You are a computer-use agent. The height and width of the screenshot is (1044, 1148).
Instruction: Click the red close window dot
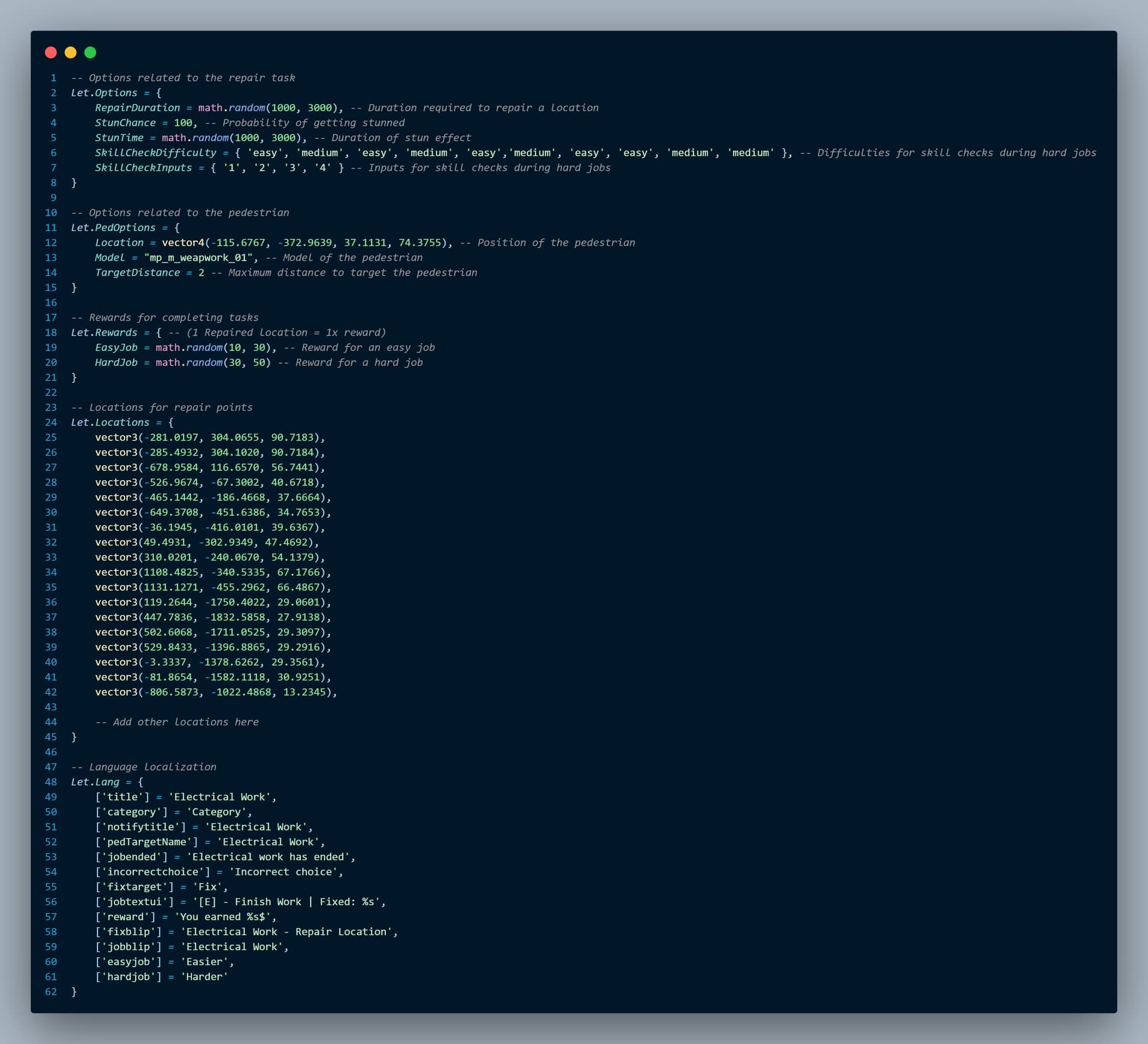(x=51, y=53)
